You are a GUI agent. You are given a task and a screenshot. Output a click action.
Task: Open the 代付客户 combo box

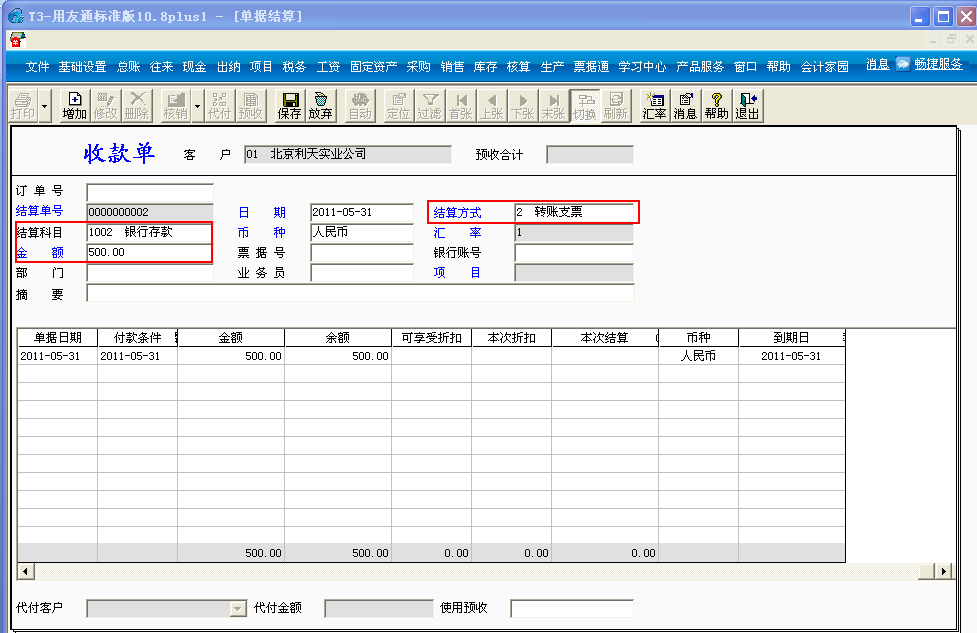[238, 609]
